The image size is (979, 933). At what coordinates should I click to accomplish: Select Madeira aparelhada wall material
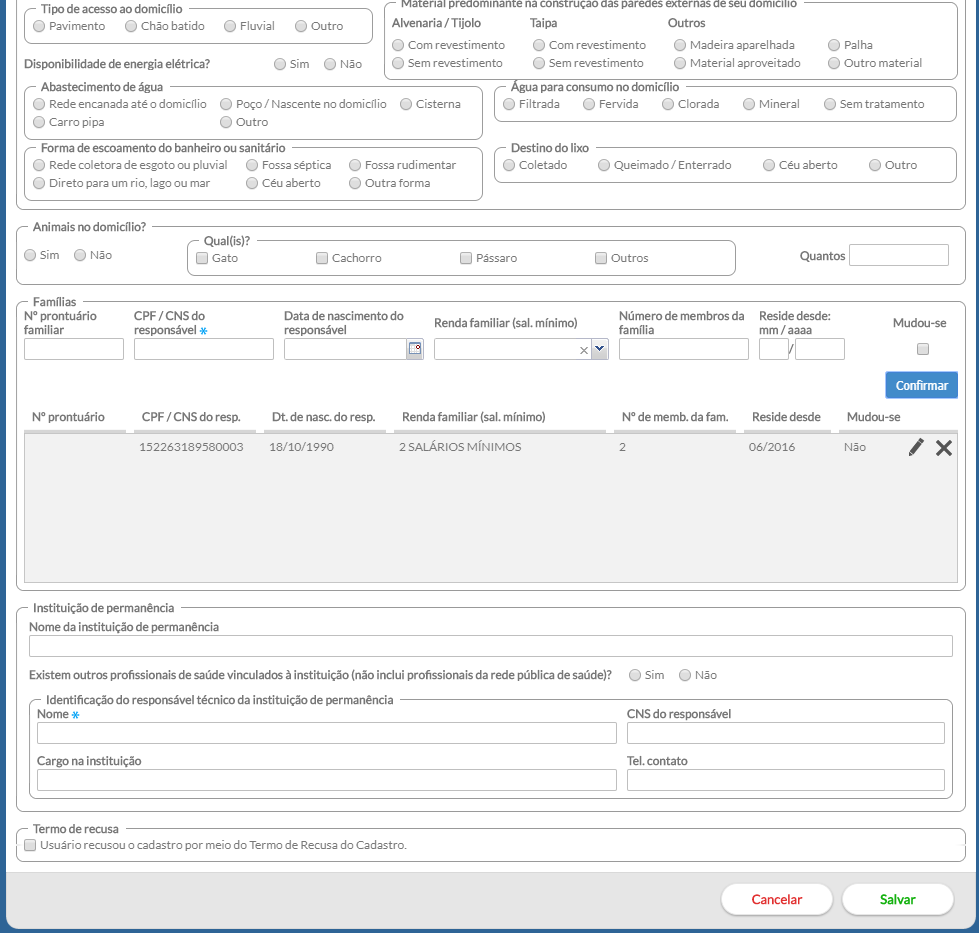(680, 46)
